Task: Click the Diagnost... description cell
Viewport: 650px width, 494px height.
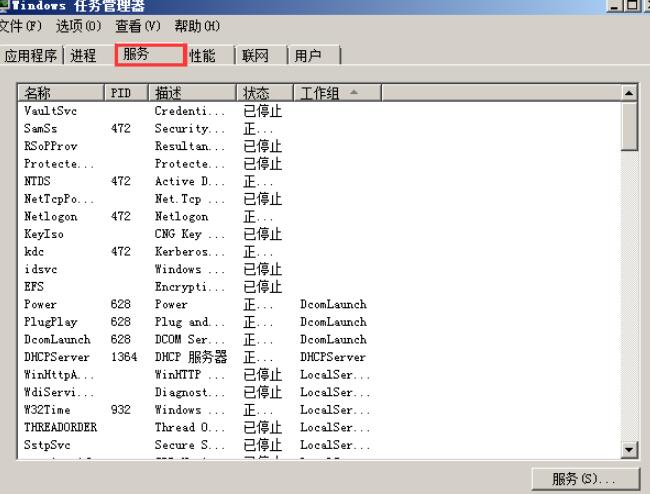Action: (190, 392)
